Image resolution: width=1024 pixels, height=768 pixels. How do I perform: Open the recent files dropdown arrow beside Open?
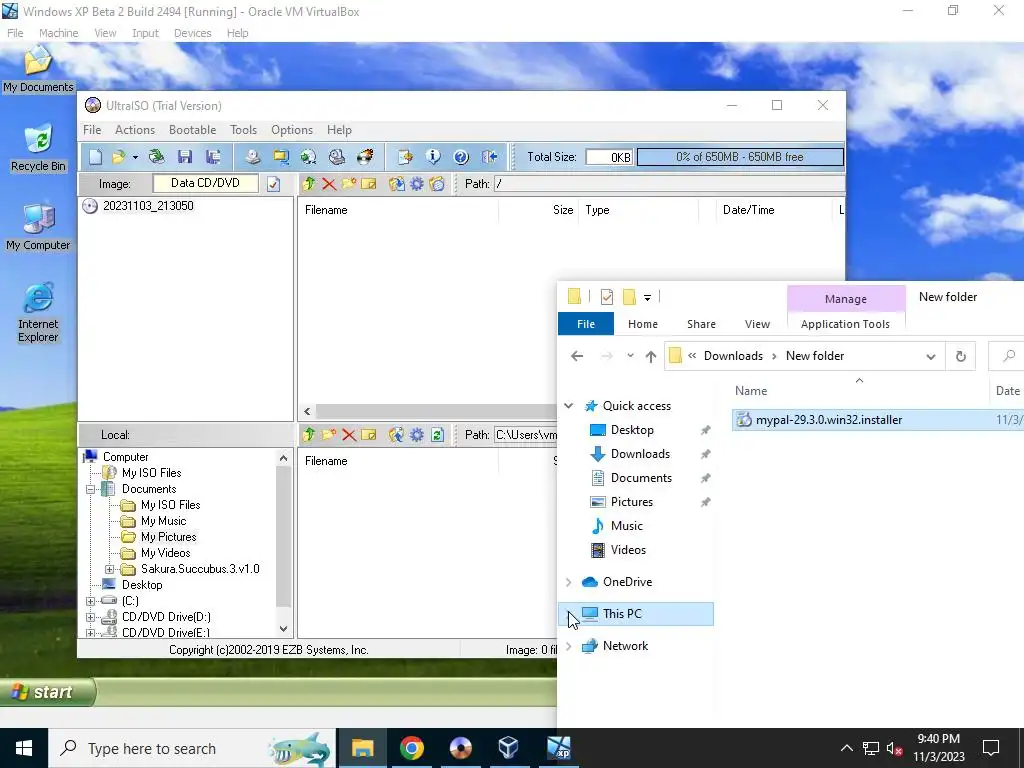[135, 157]
